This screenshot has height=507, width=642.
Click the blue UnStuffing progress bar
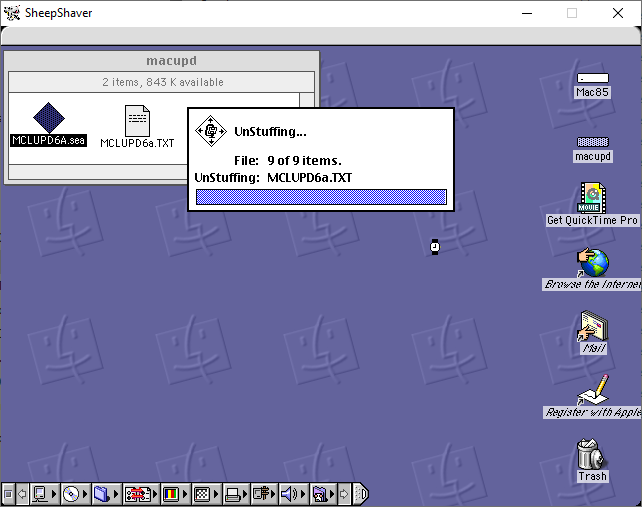[321, 197]
